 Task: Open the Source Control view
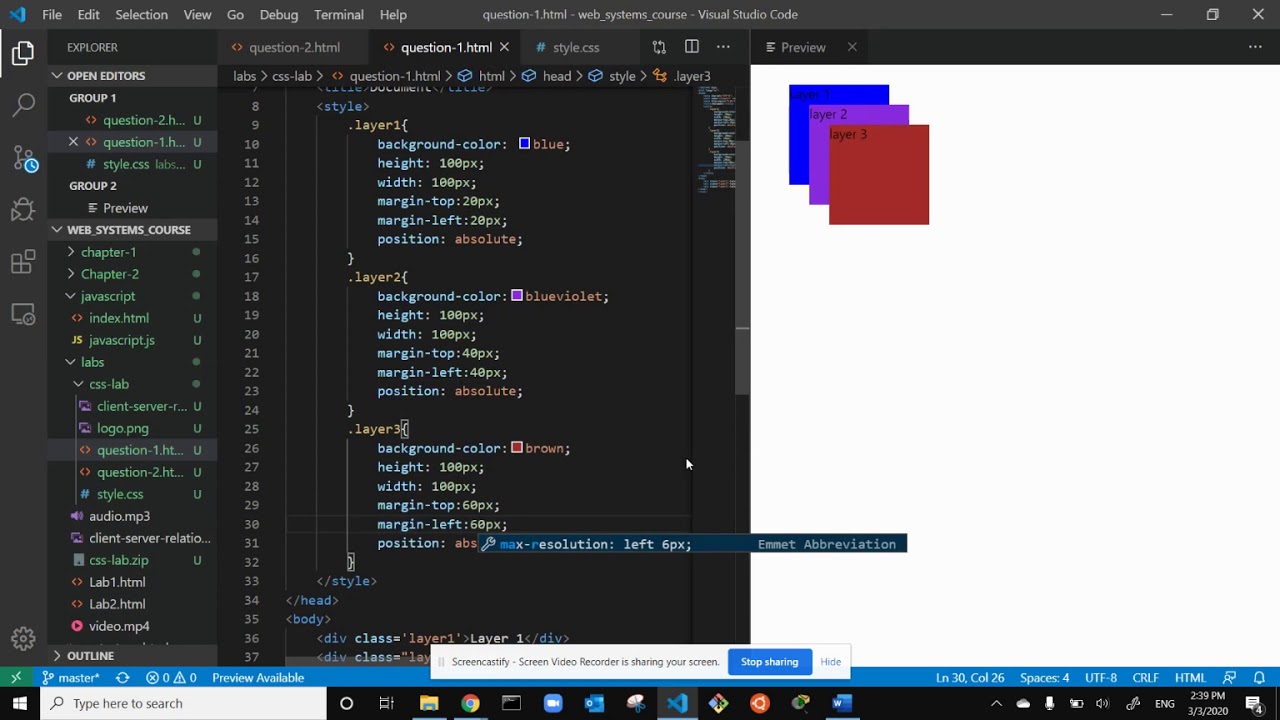click(x=23, y=157)
